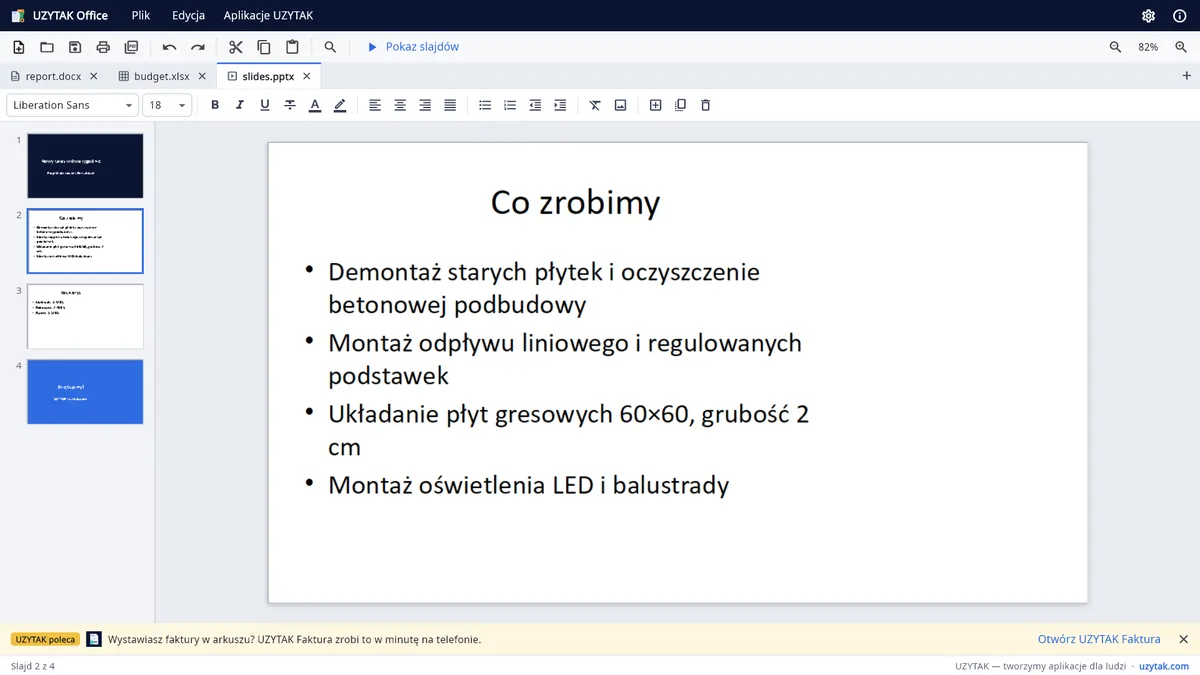Close the report.docx tab
The image size is (1200, 675).
click(x=94, y=76)
